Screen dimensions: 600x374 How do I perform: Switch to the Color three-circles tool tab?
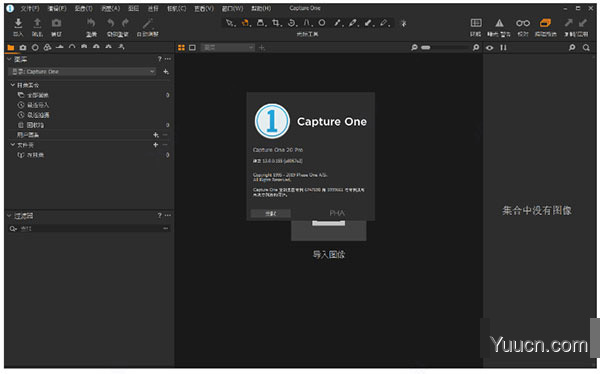(47, 47)
